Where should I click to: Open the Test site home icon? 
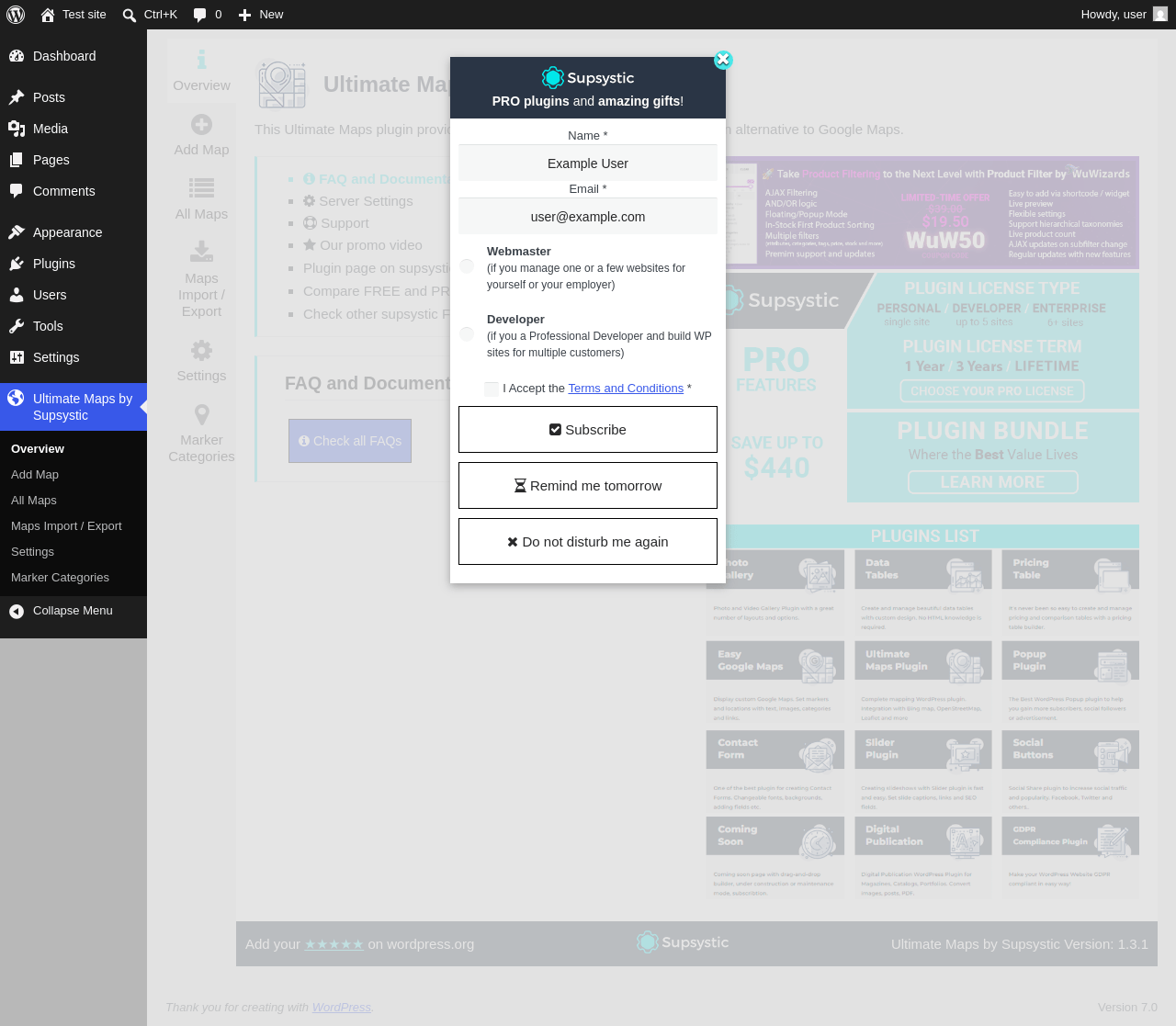[x=48, y=15]
